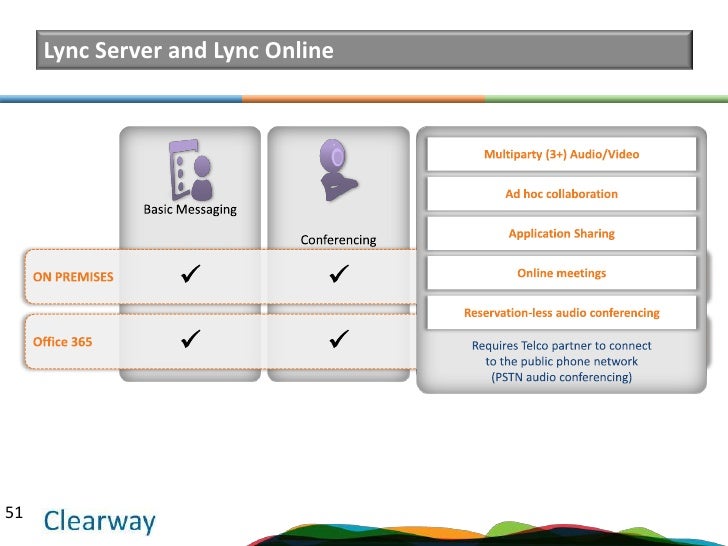This screenshot has width=728, height=546.
Task: Select the Application Sharing box
Action: click(x=561, y=233)
